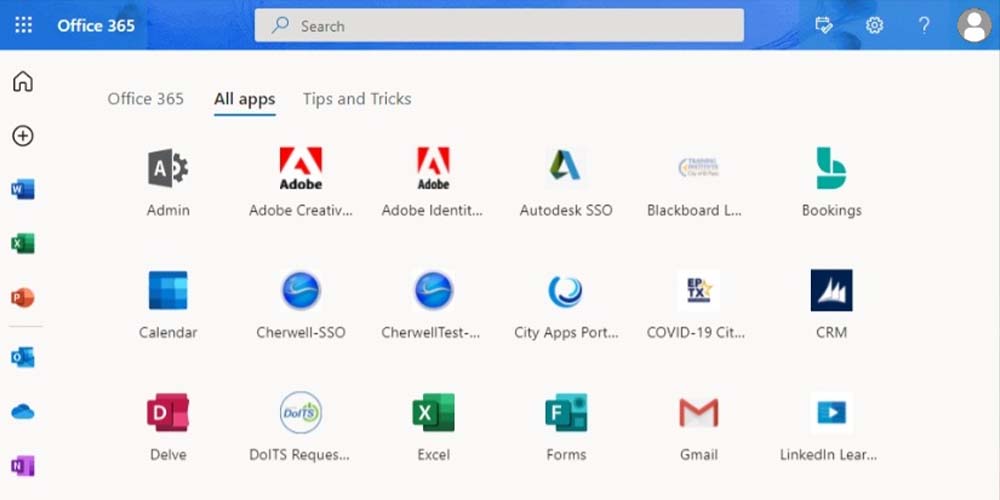Open DoITS Request app icon
The height and width of the screenshot is (500, 1000).
click(x=301, y=413)
